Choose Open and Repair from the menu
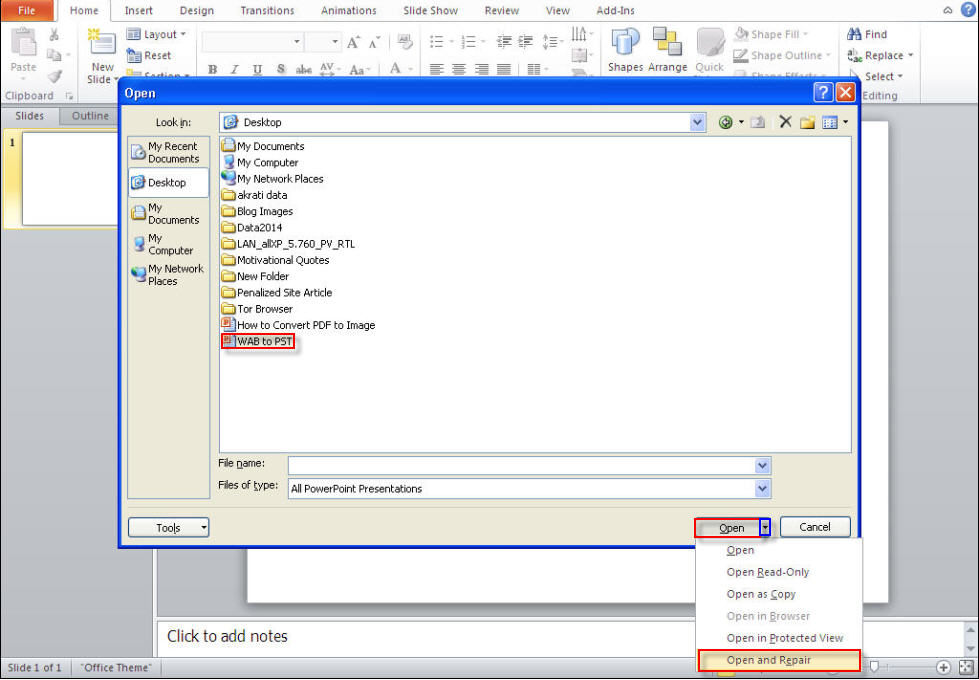The height and width of the screenshot is (680, 979). coord(768,660)
